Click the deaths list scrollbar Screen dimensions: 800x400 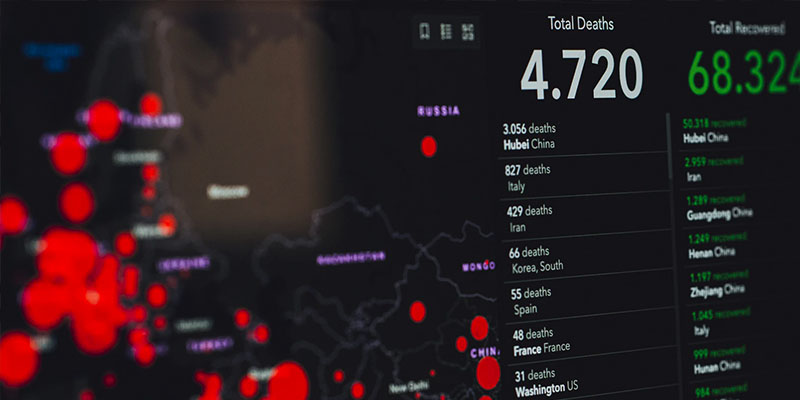[670, 146]
